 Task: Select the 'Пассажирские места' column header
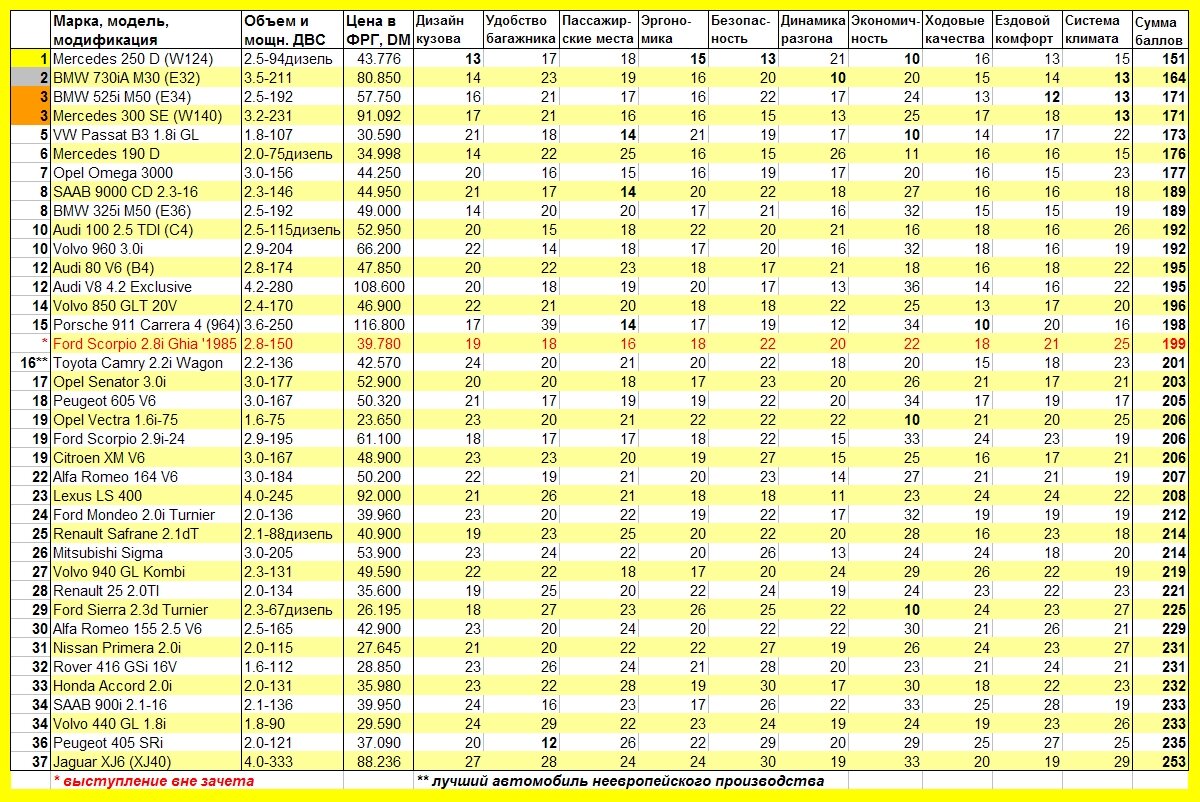pyautogui.click(x=598, y=30)
